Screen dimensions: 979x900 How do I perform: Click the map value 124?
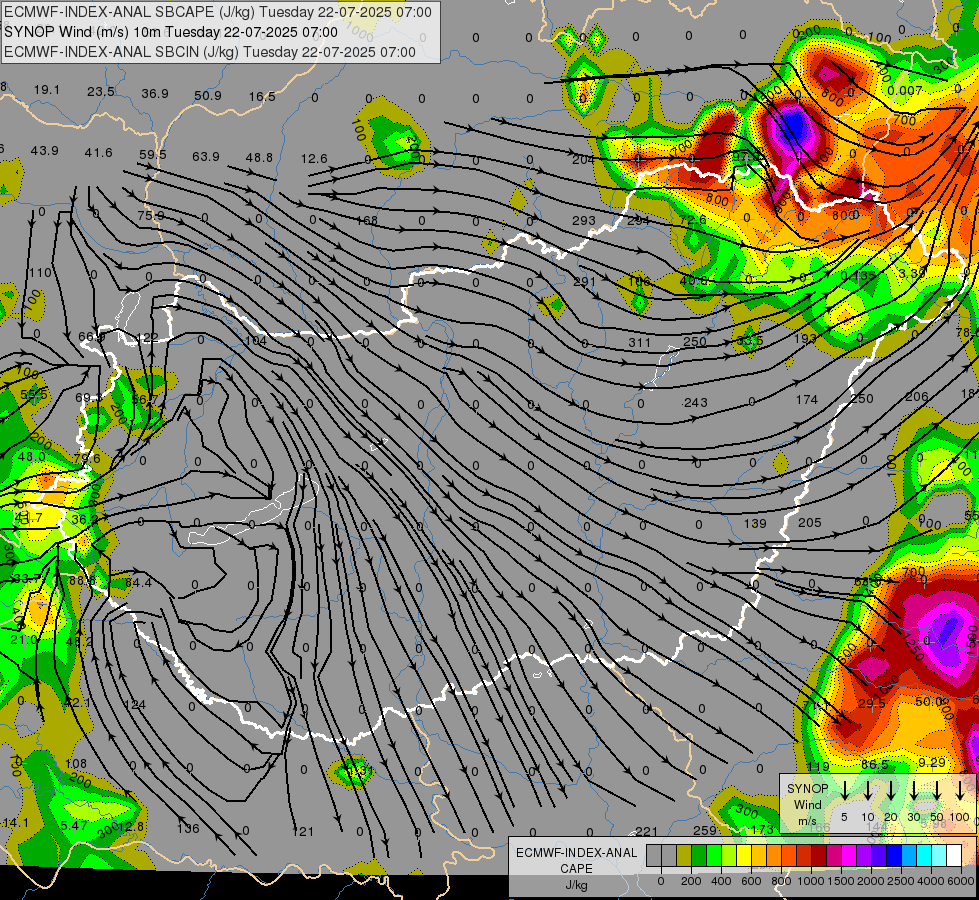[x=135, y=705]
